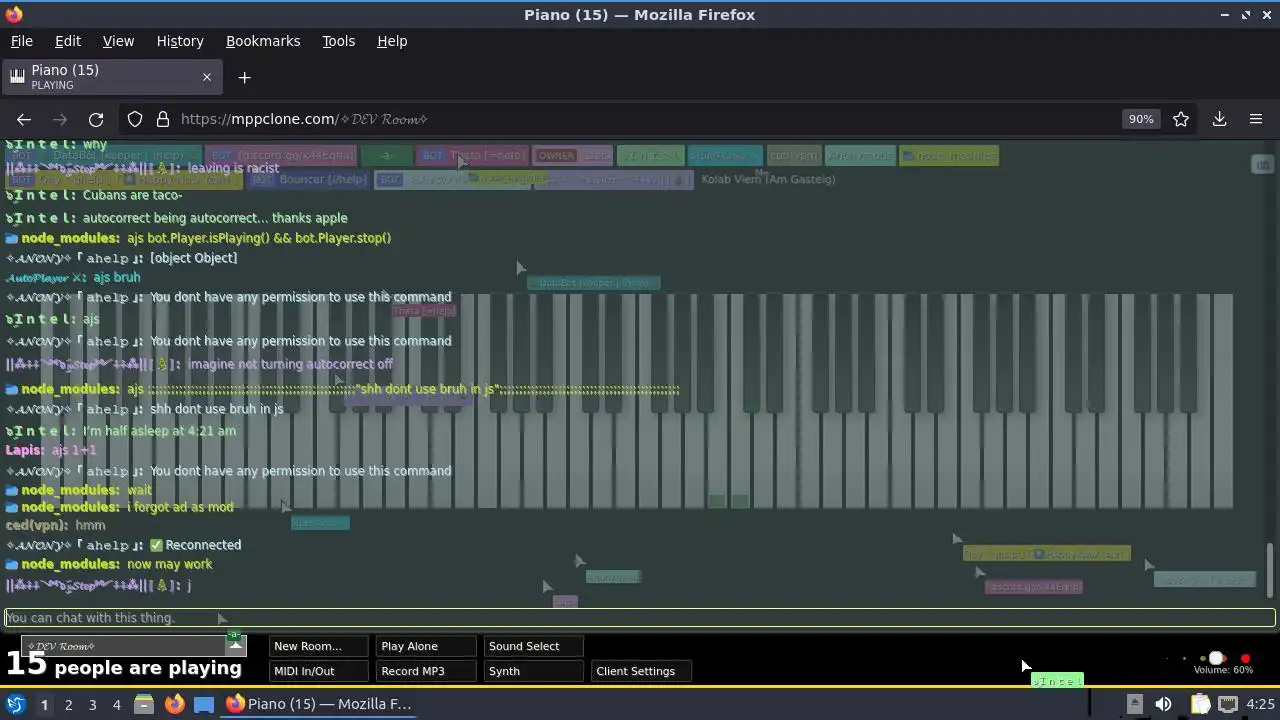
Task: Open the clipboard manager tray icon
Action: coord(1200,704)
